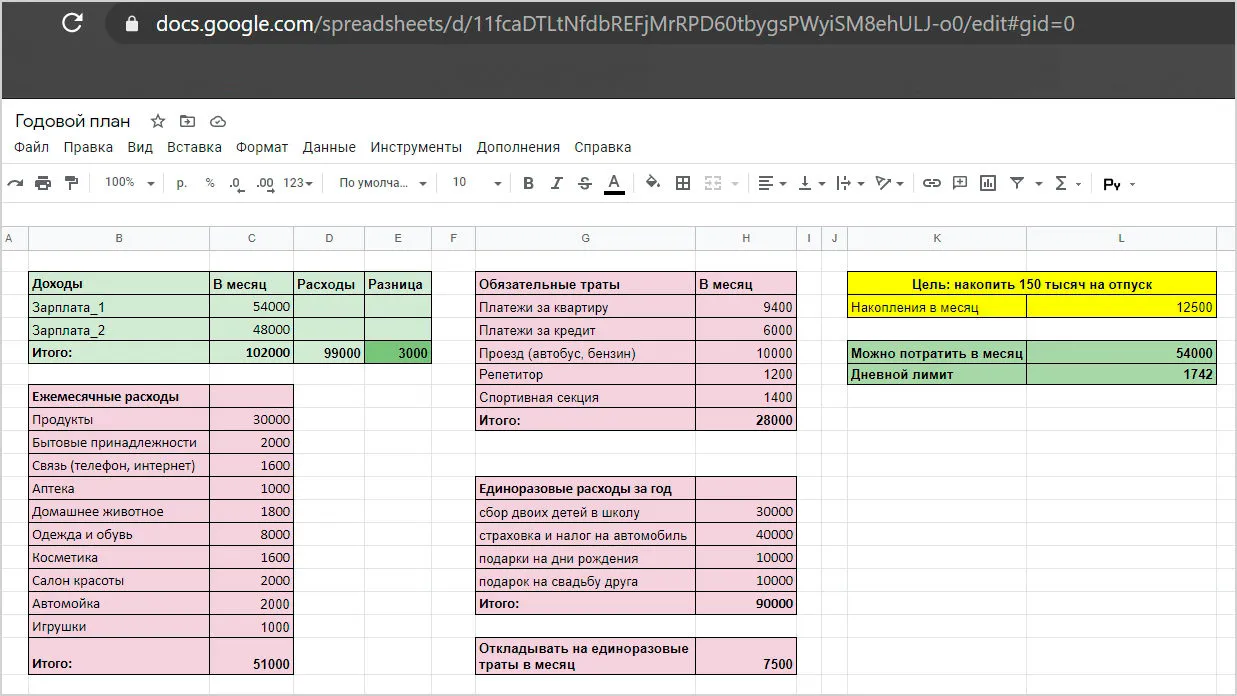Activate the paint format roller
The height and width of the screenshot is (696, 1237).
coord(71,183)
